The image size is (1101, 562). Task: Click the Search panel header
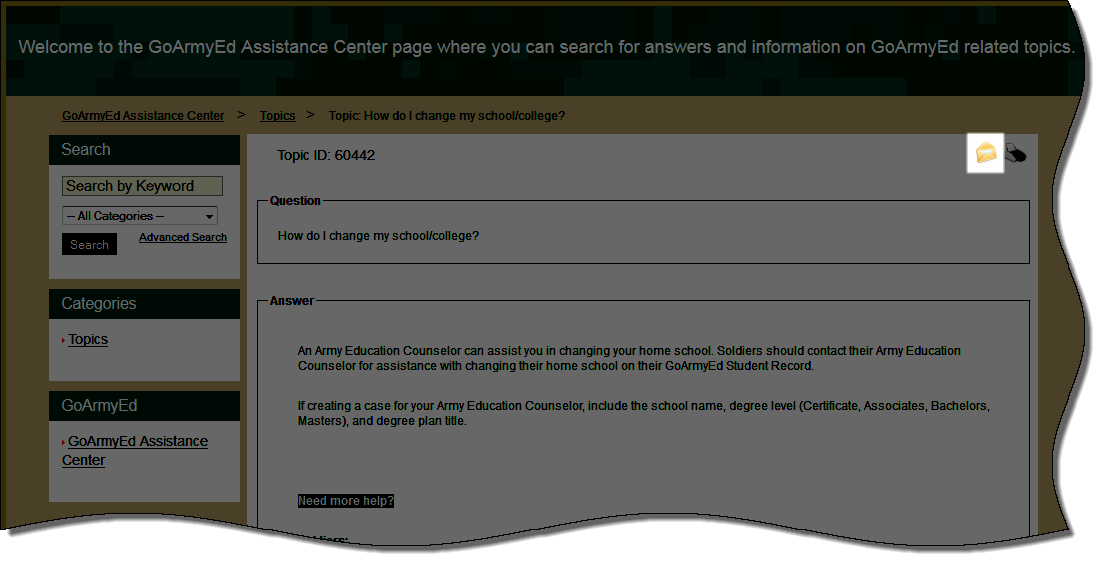pyautogui.click(x=145, y=150)
